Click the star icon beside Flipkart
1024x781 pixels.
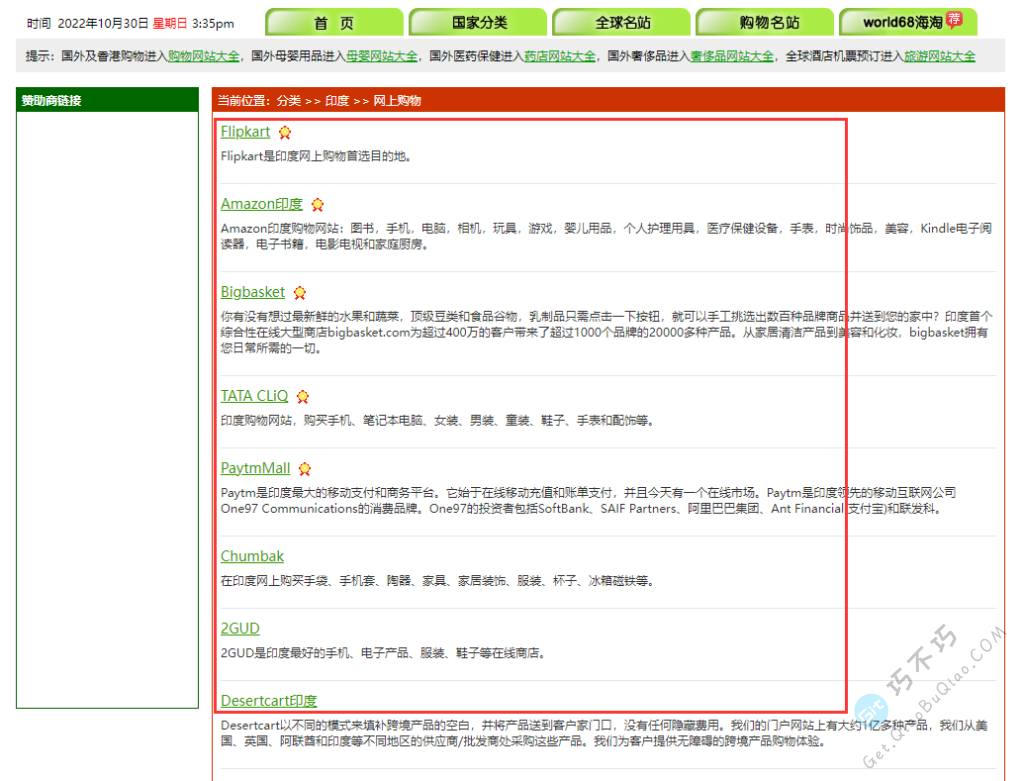(x=285, y=132)
